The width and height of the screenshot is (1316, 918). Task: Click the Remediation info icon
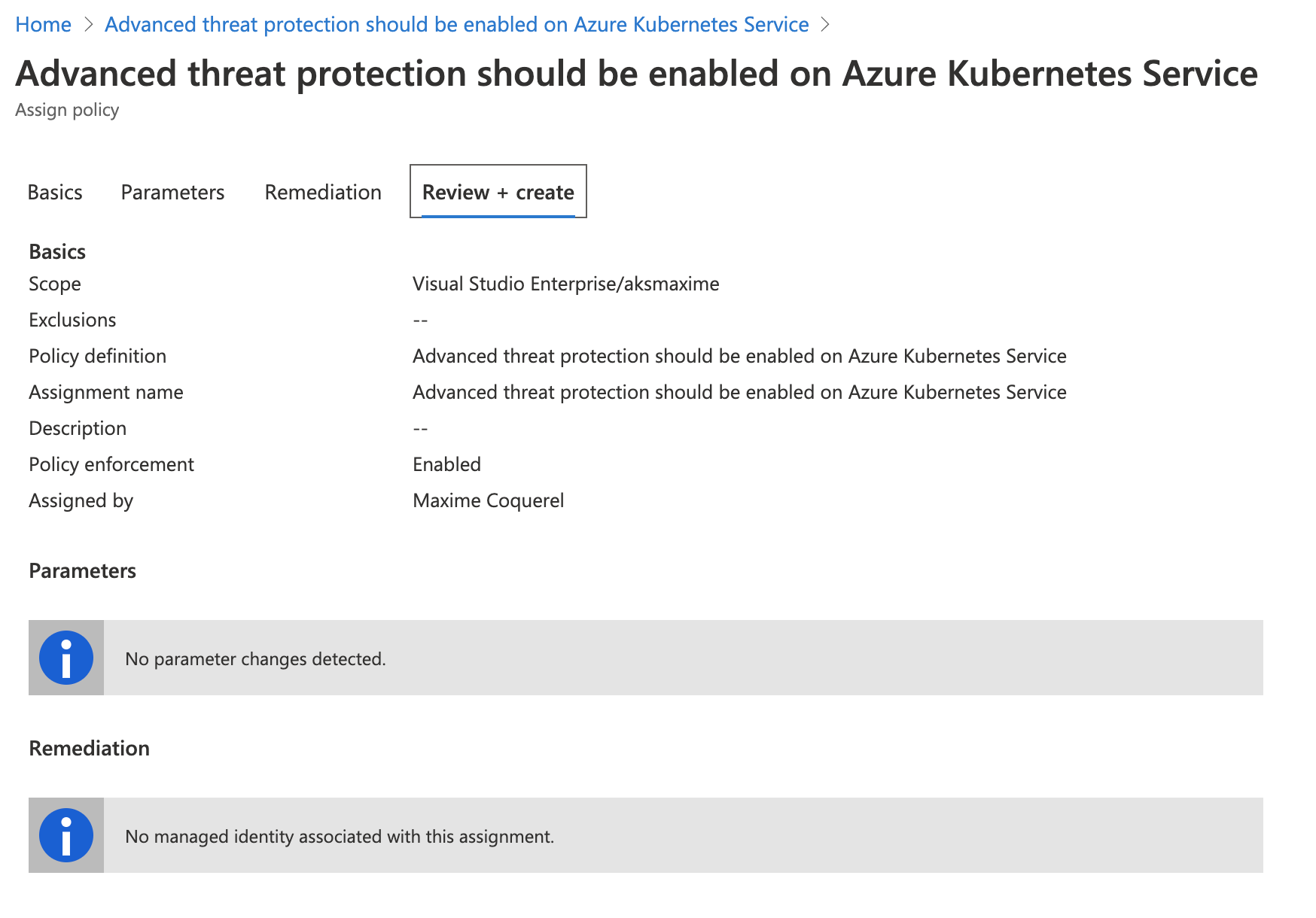click(65, 834)
